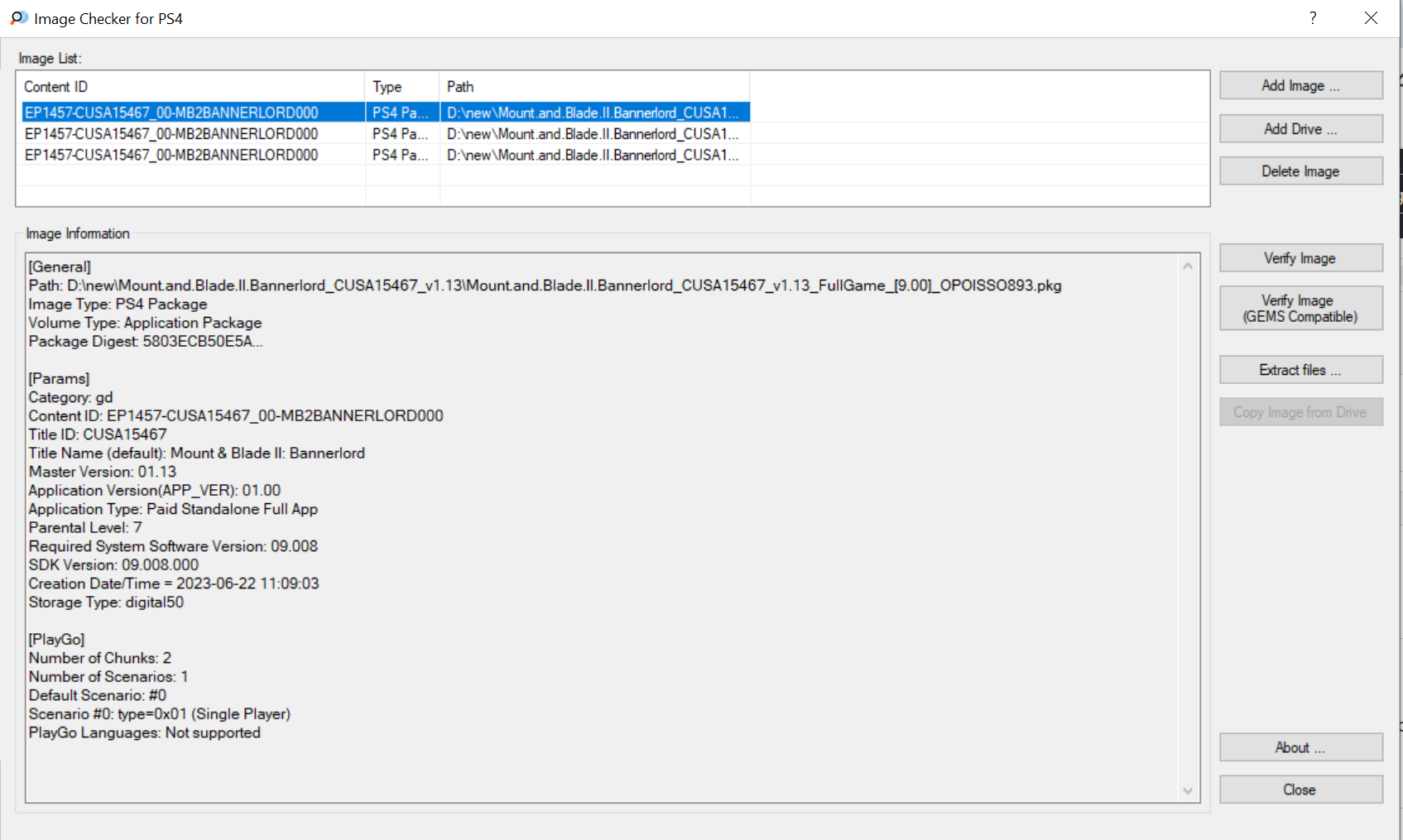The image size is (1403, 840).
Task: Click the Default Scenario: #0 line
Action: point(98,695)
